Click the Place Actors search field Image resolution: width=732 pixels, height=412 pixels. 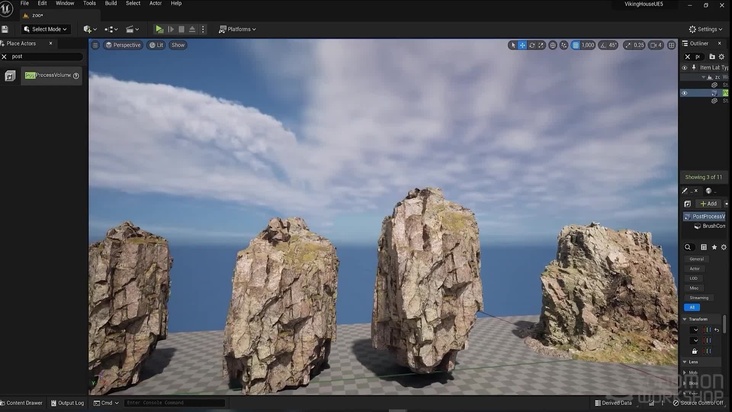pos(46,56)
